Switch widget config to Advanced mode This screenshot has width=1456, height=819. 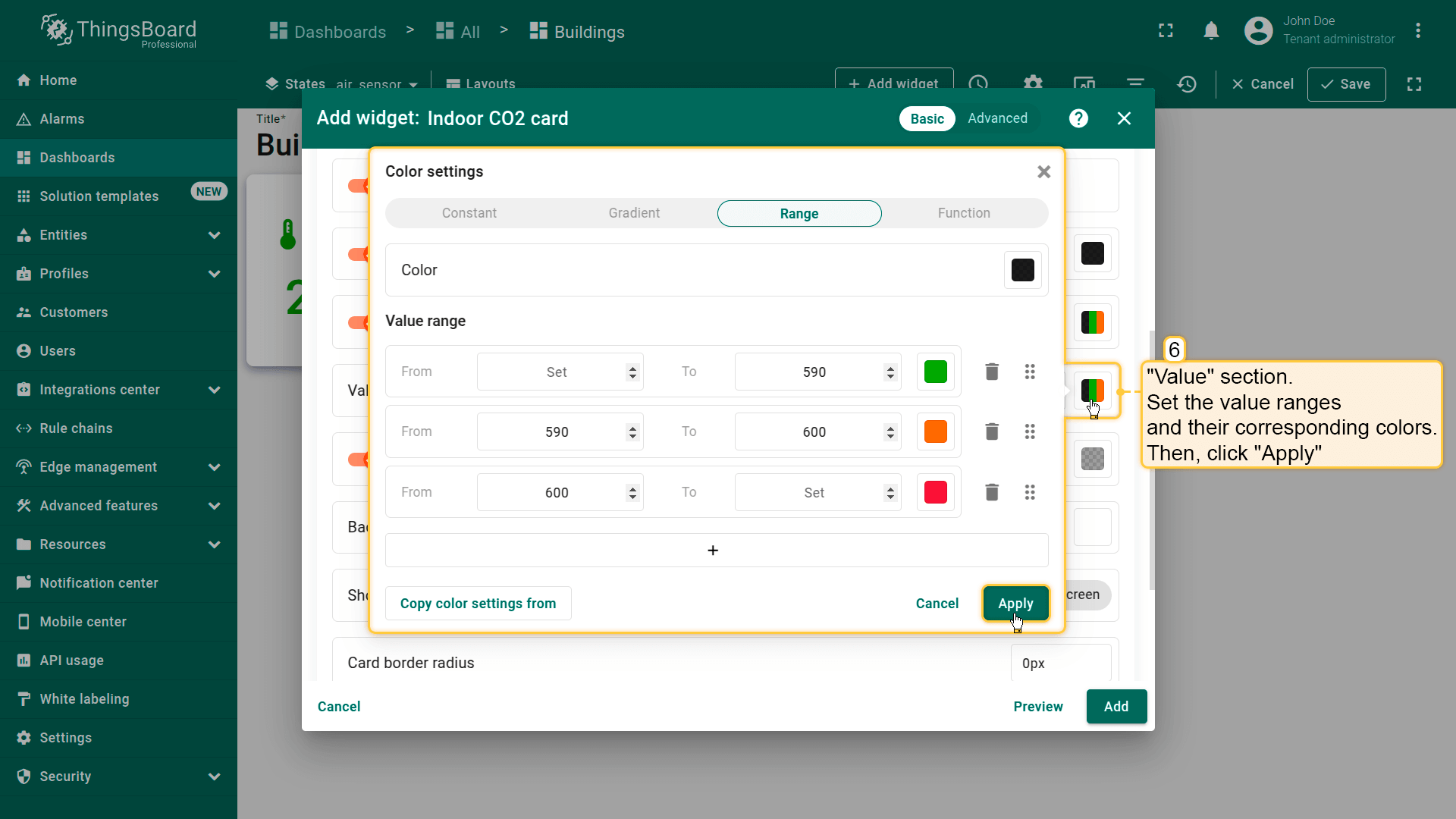(x=997, y=118)
